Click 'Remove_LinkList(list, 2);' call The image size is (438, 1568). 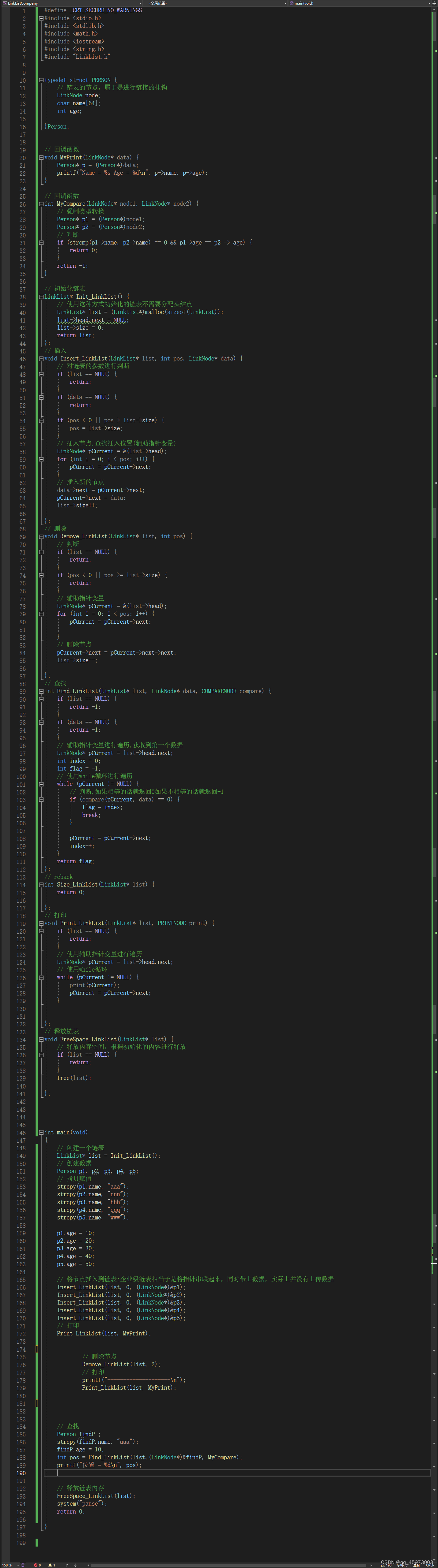pyautogui.click(x=121, y=1364)
